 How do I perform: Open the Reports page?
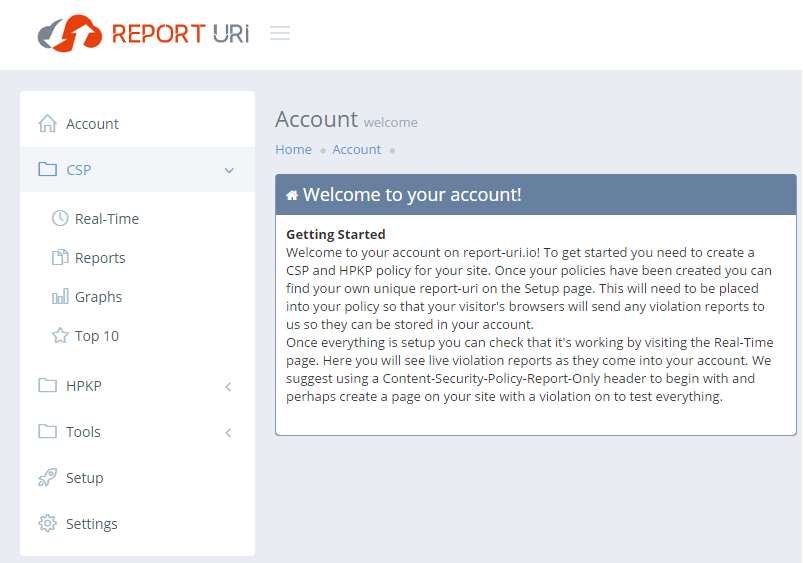(100, 258)
